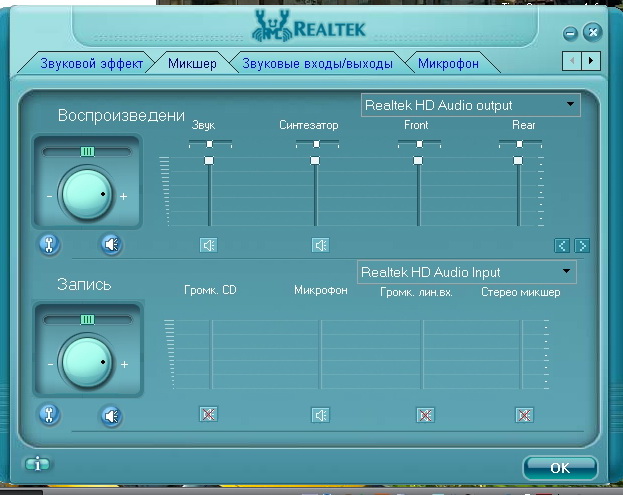Open recording settings wrench icon
The height and width of the screenshot is (495, 623).
pyautogui.click(x=48, y=413)
